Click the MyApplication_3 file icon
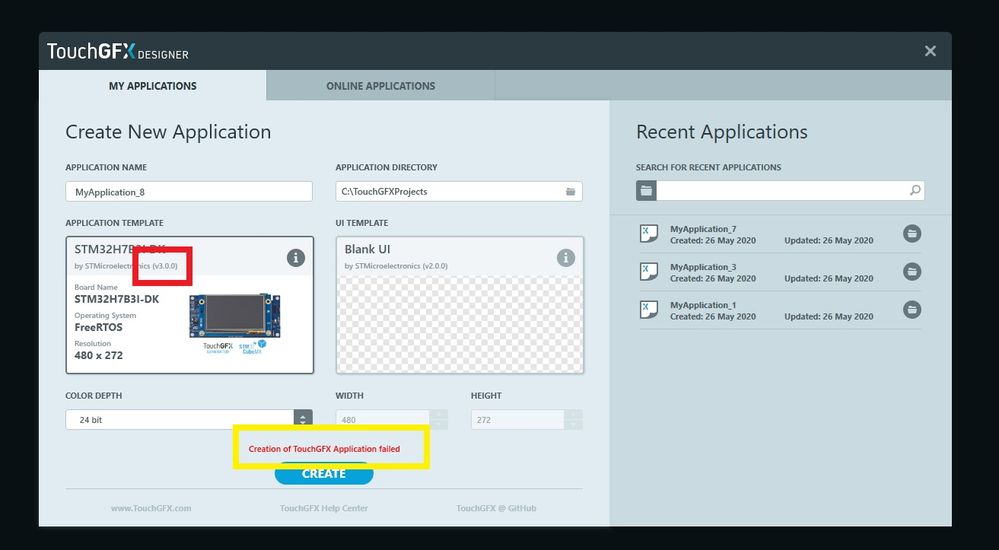The width and height of the screenshot is (999, 550). click(x=649, y=272)
